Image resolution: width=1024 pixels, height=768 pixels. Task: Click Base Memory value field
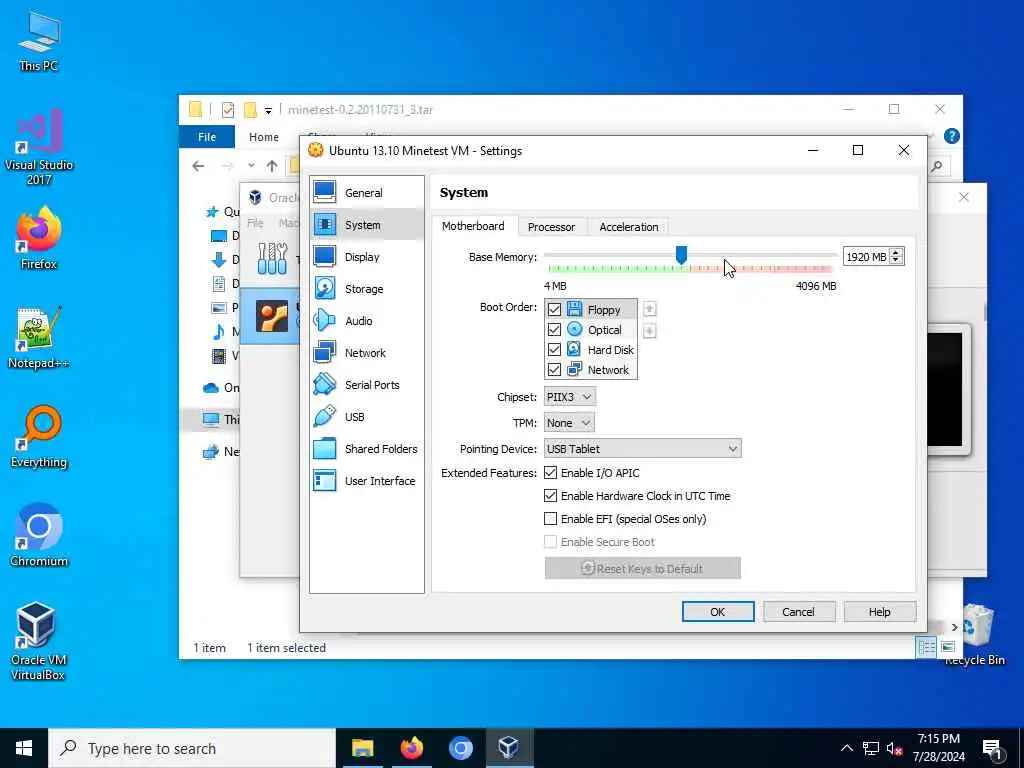[x=866, y=257]
